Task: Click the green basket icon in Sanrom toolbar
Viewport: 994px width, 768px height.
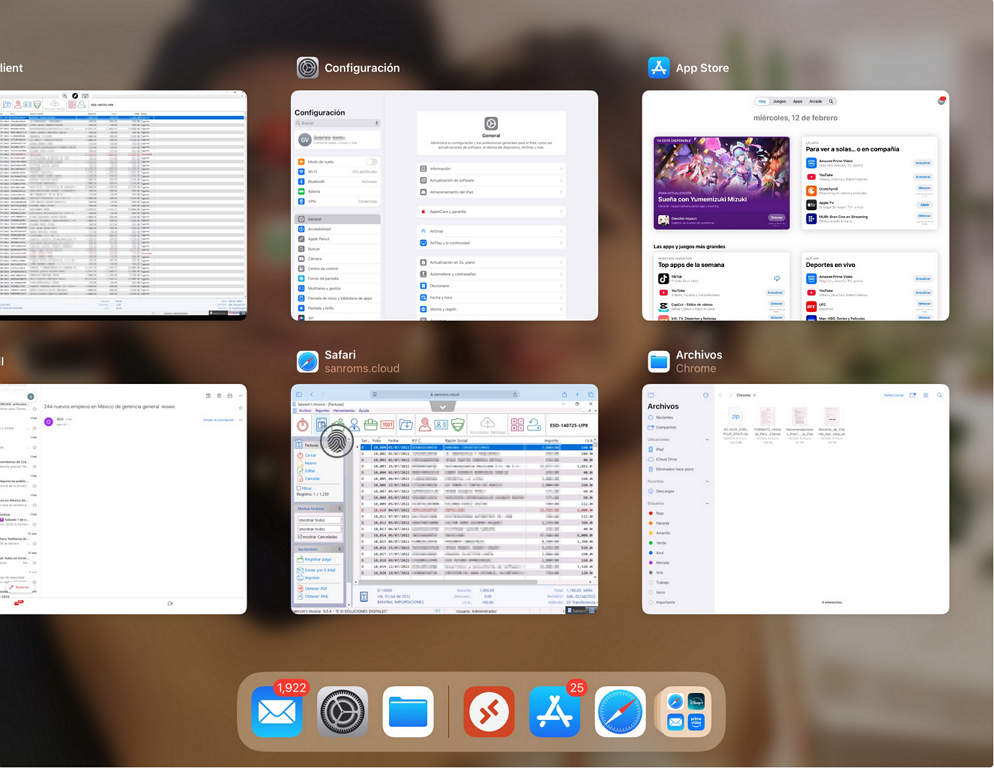Action: pyautogui.click(x=371, y=425)
